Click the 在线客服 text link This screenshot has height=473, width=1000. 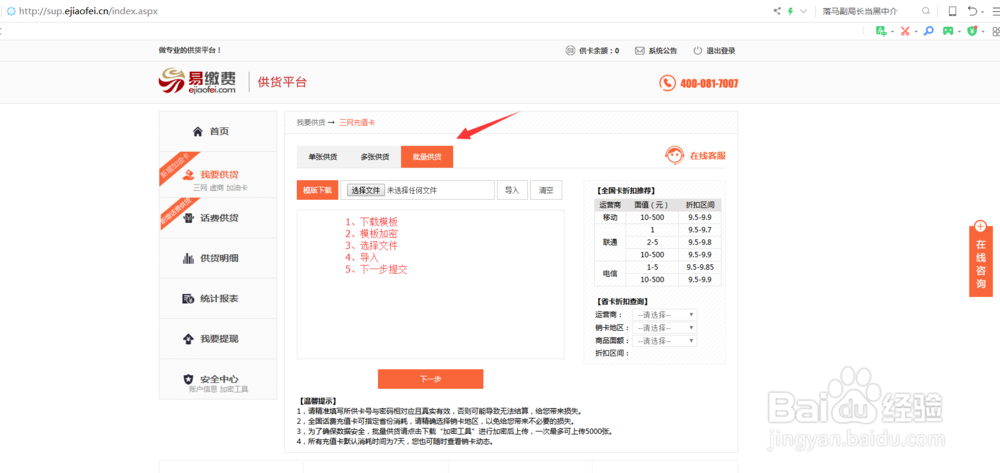(x=708, y=156)
